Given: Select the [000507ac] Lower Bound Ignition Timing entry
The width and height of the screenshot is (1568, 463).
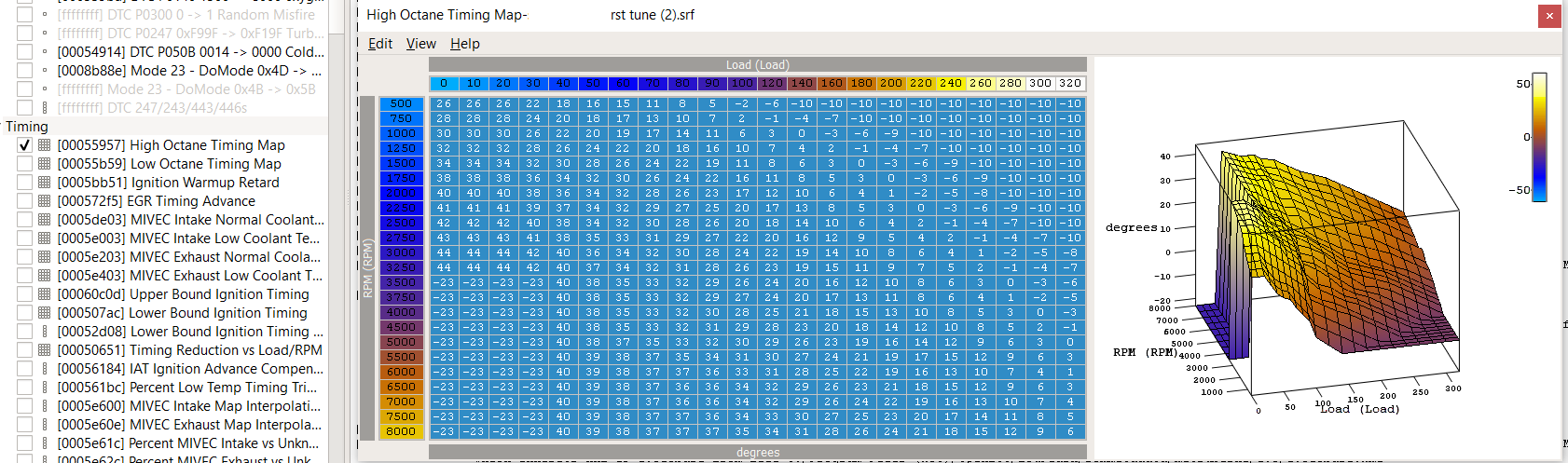Looking at the screenshot, I should [182, 313].
